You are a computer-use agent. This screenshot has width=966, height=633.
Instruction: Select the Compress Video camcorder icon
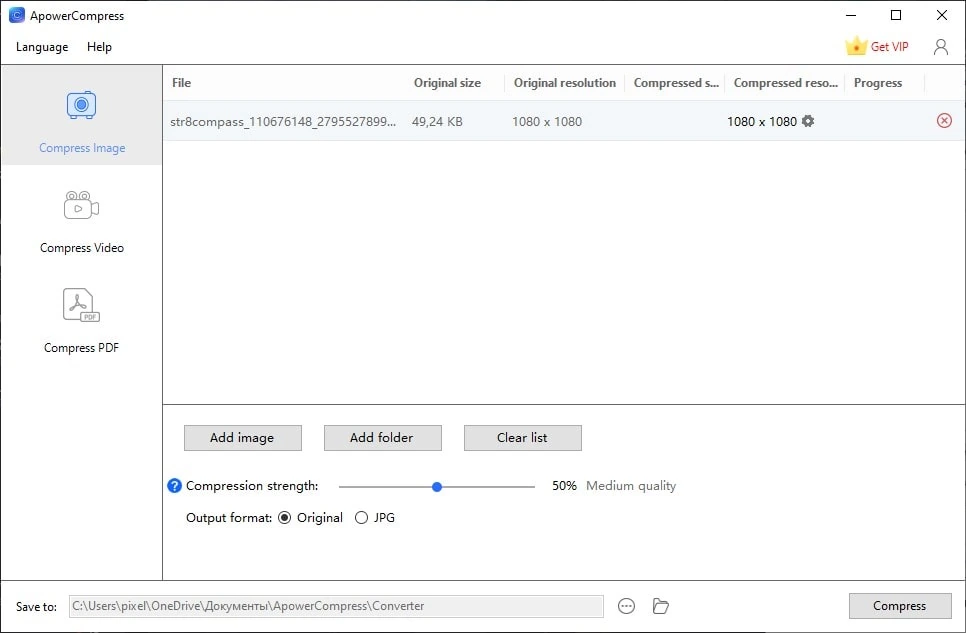pyautogui.click(x=81, y=205)
